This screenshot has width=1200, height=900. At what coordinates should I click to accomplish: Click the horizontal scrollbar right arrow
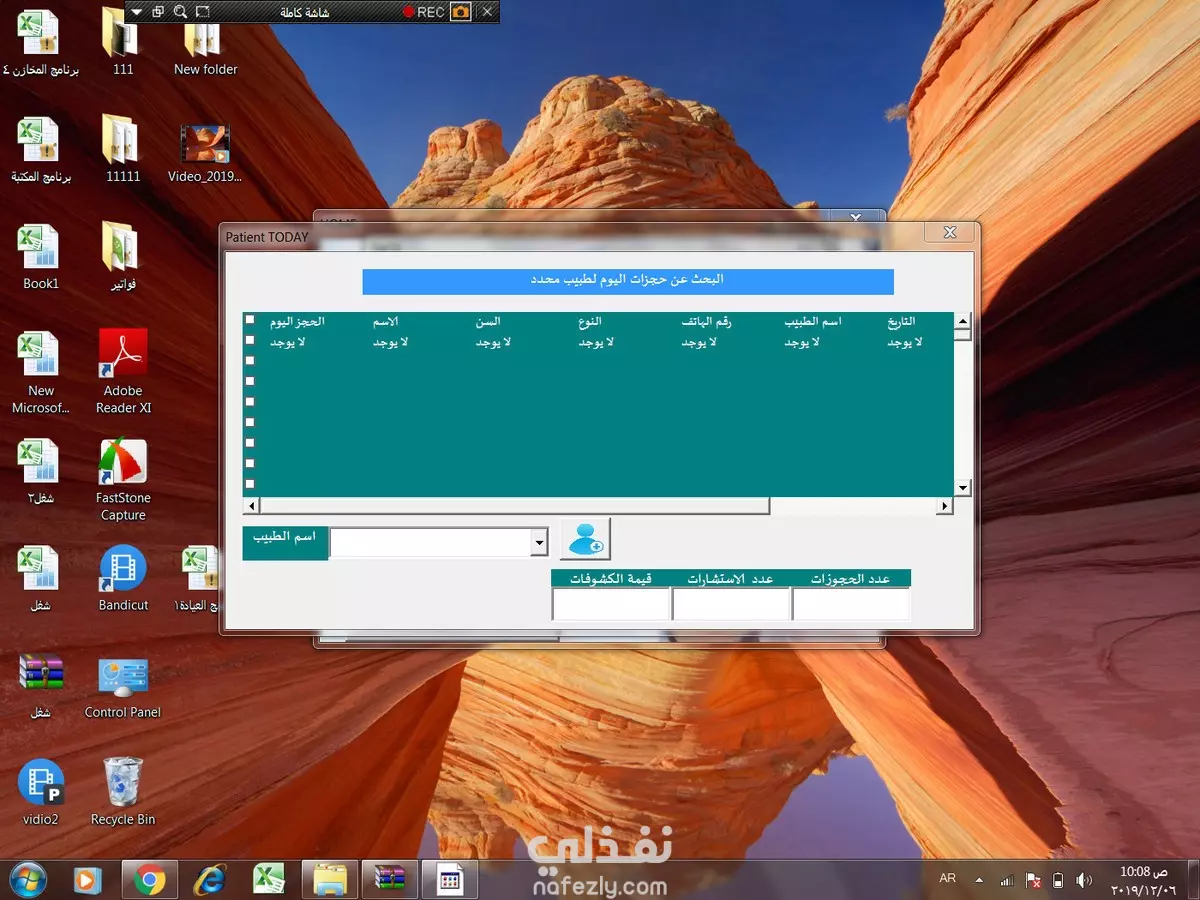(x=944, y=506)
